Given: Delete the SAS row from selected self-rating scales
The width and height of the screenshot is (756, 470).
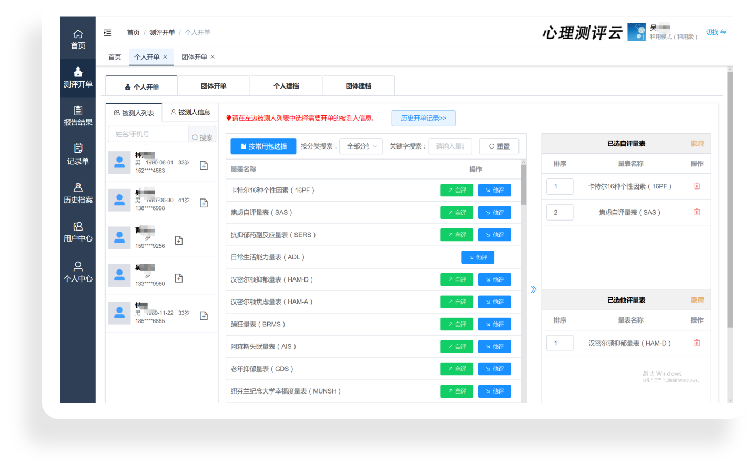Looking at the screenshot, I should point(697,212).
